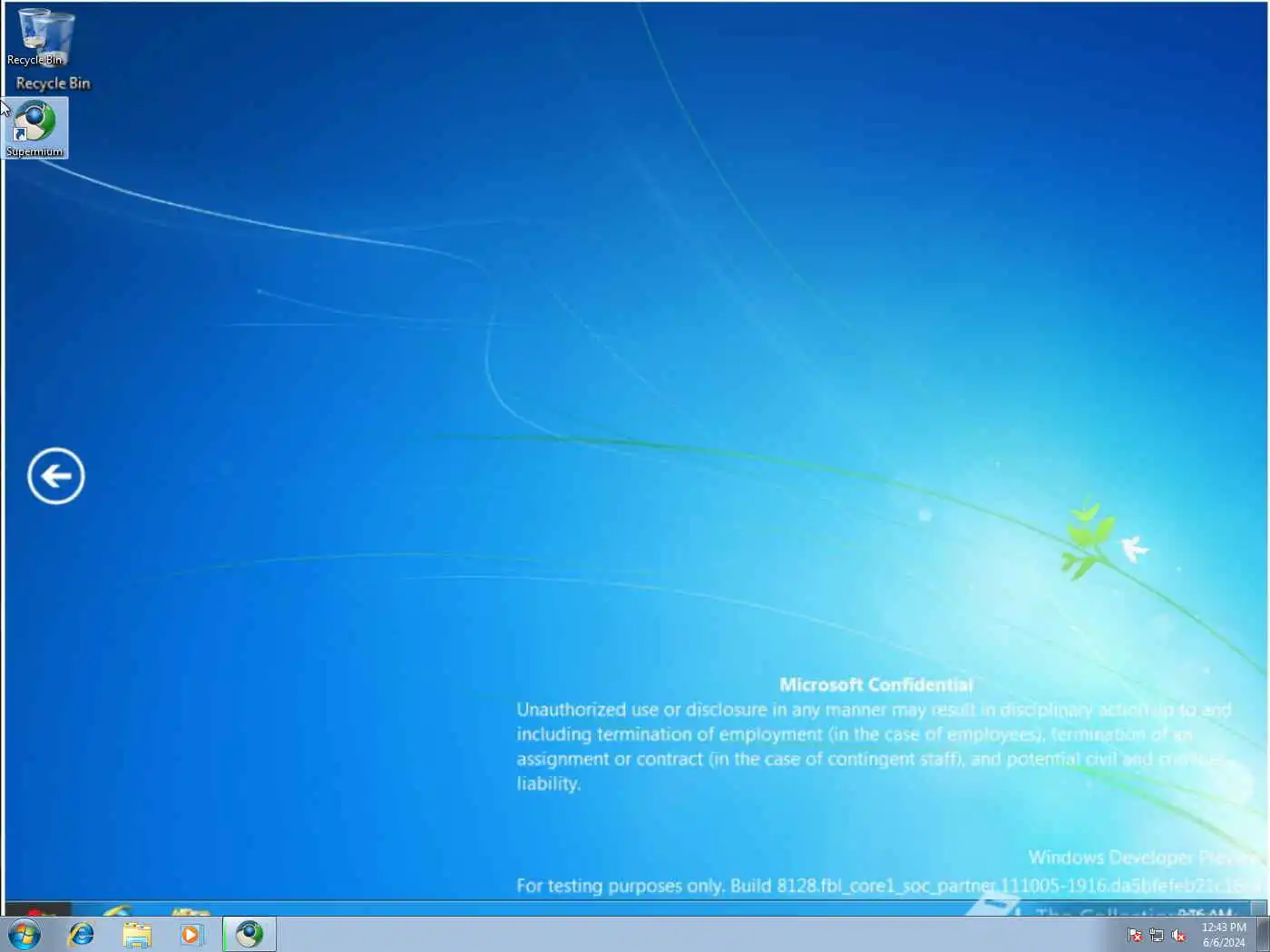
Task: Launch Windows Media Player from taskbar
Action: click(x=191, y=934)
